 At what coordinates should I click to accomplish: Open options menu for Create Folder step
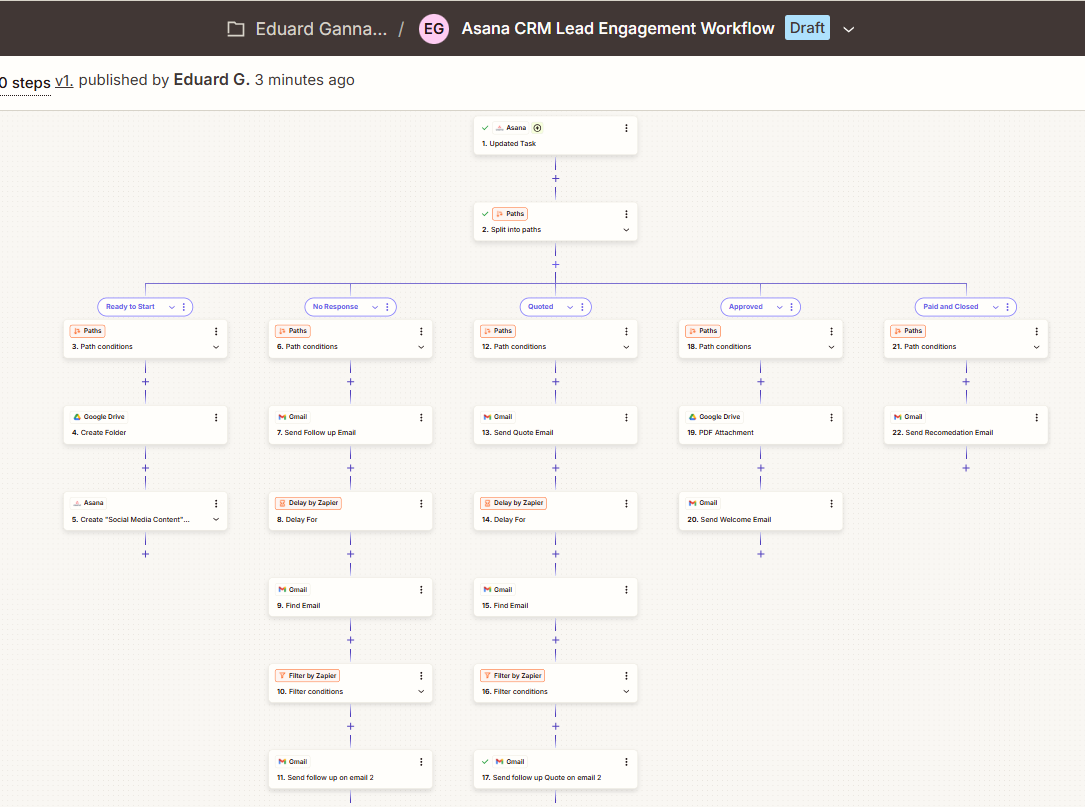point(216,417)
